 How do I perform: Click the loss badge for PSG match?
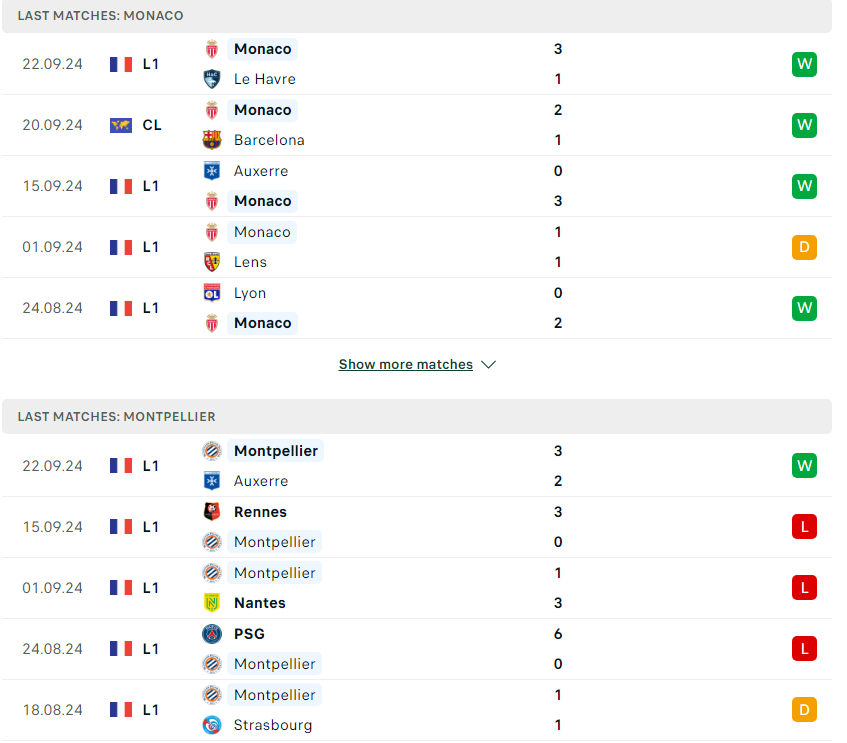(x=804, y=649)
